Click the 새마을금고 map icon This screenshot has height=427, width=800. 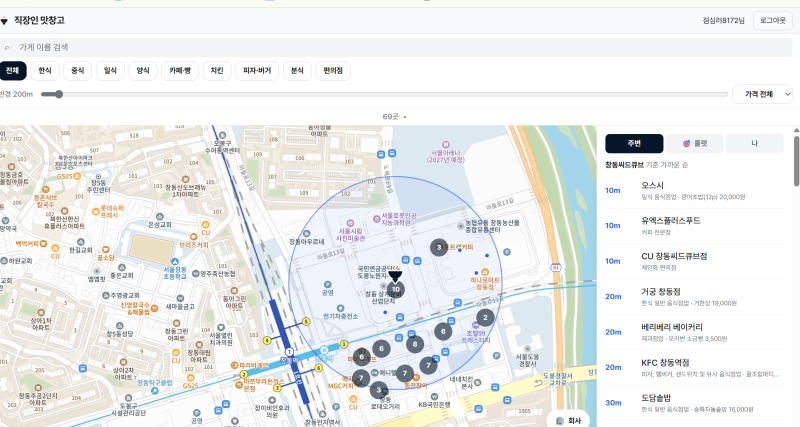180,298
